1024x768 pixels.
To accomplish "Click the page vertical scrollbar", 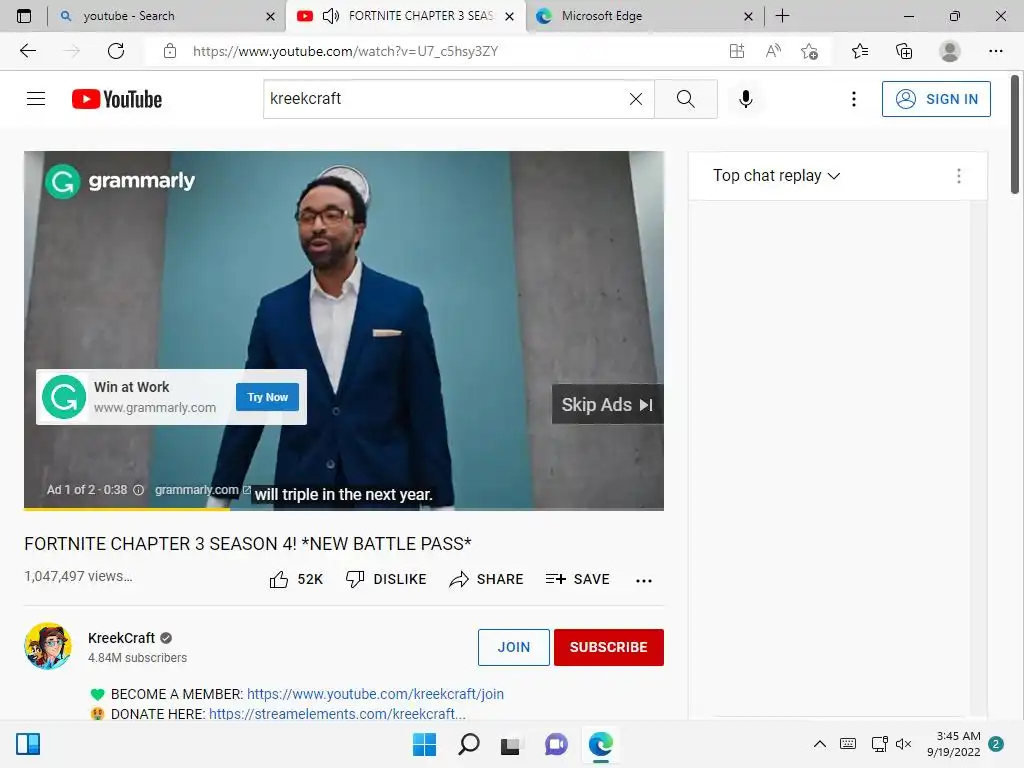I will pos(1015,135).
